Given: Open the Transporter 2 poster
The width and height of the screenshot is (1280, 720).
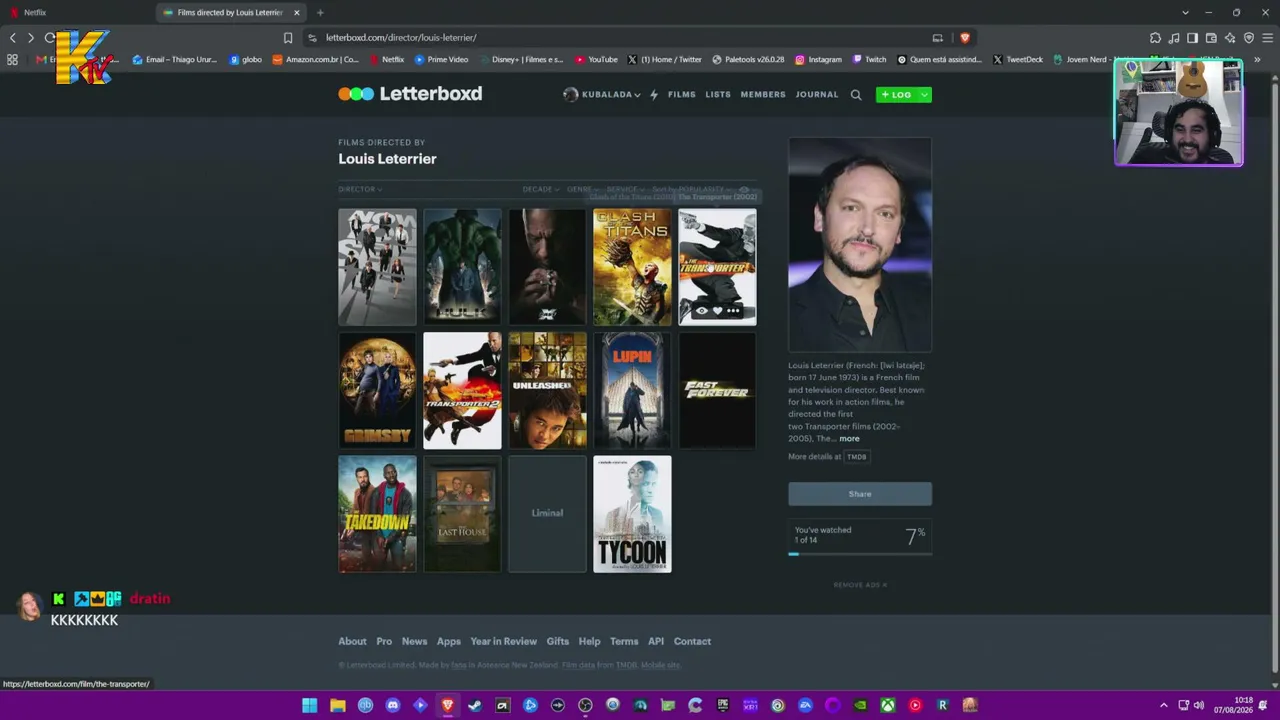Looking at the screenshot, I should 462,390.
